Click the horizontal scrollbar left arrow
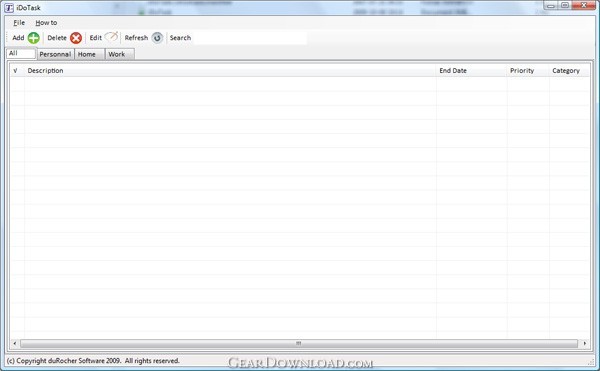 pyautogui.click(x=15, y=343)
